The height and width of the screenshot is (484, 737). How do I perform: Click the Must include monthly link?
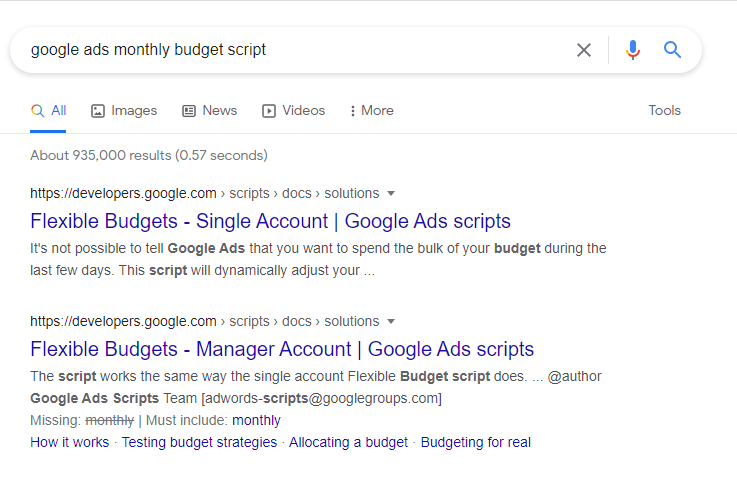coord(256,421)
